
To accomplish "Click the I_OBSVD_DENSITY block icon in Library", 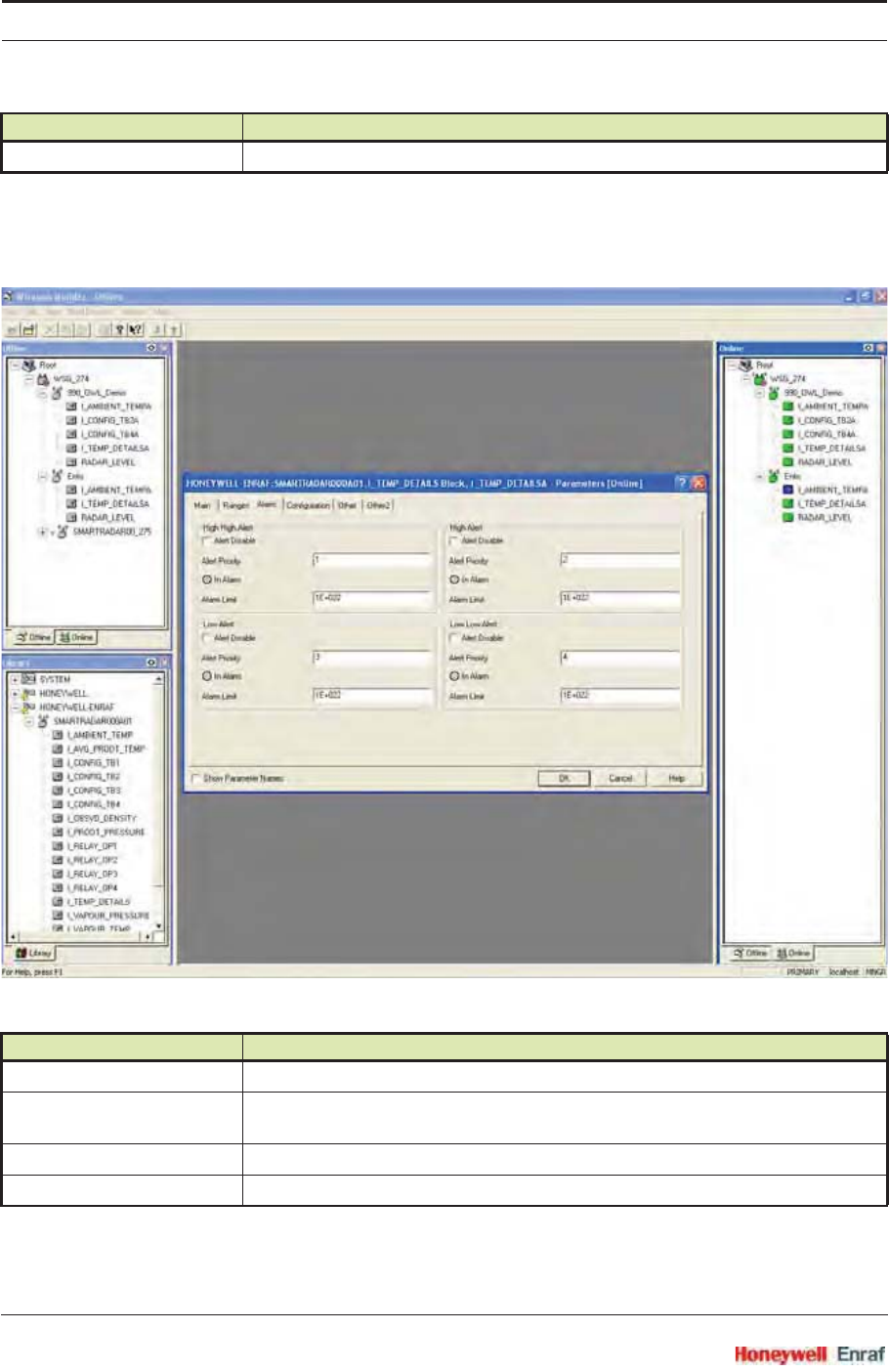I will click(58, 818).
